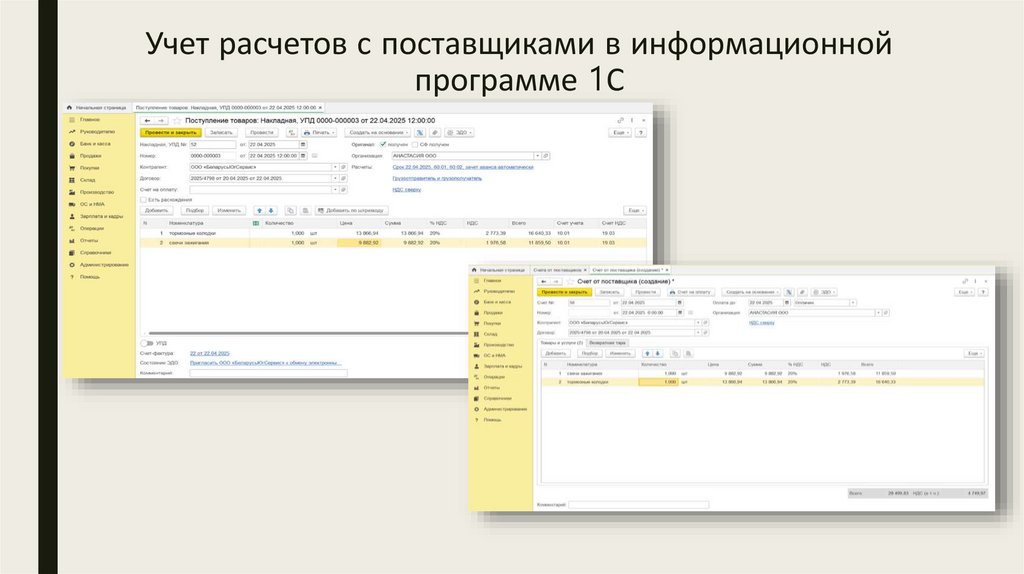Select Товары и услуги (2) tab
This screenshot has width=1024, height=574.
(561, 343)
